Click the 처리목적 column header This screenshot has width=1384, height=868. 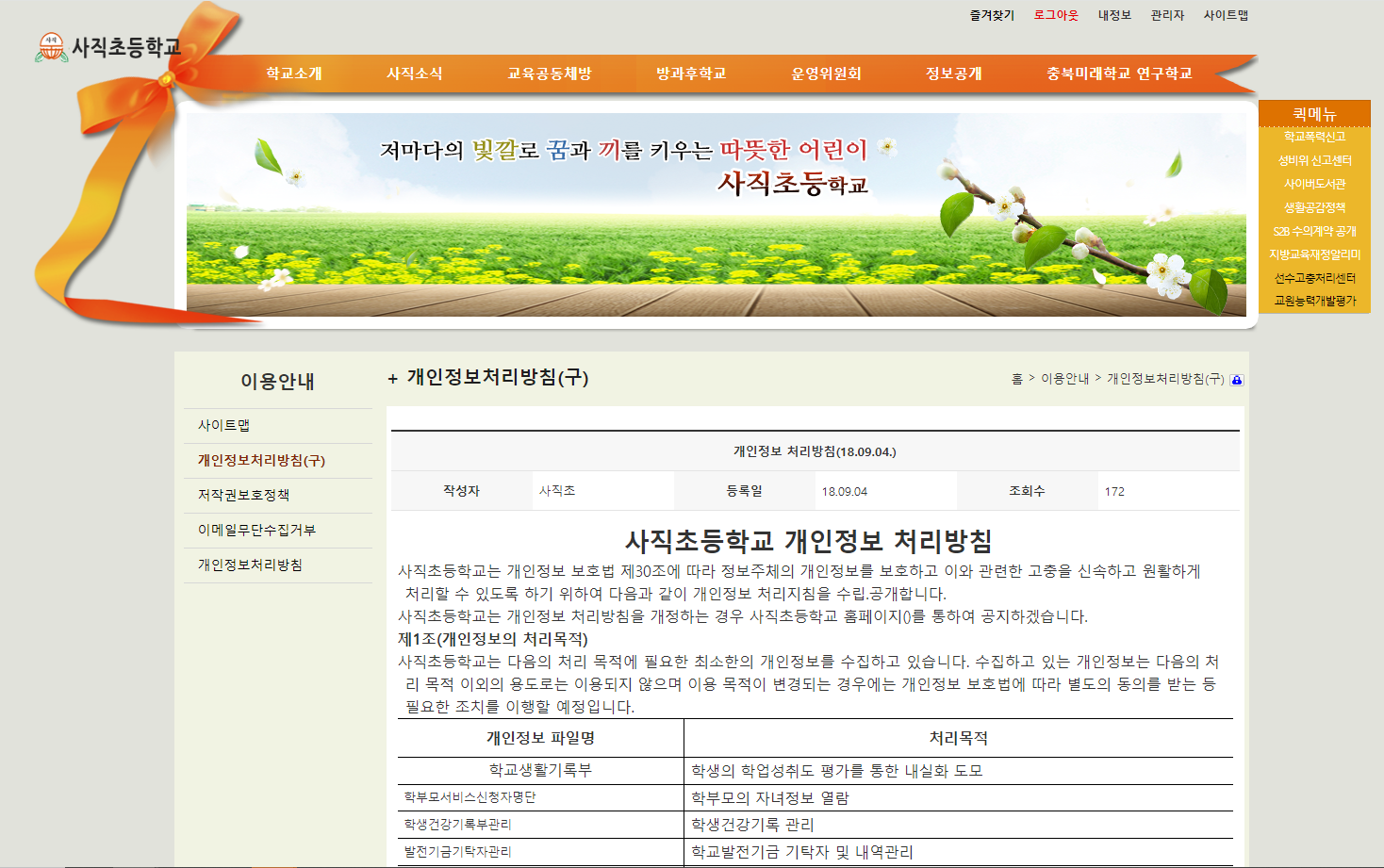pyautogui.click(x=958, y=738)
